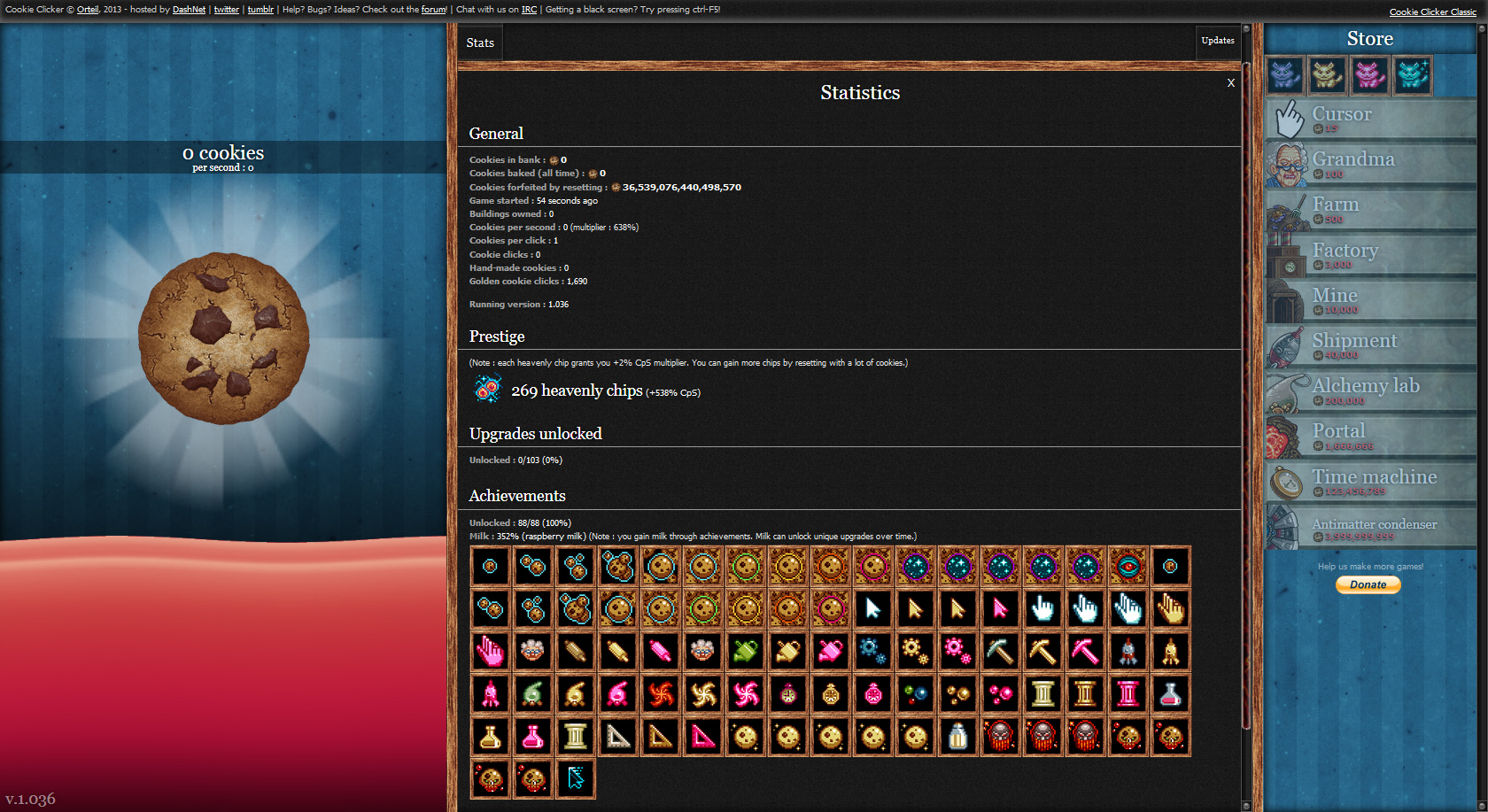This screenshot has height=812, width=1488.
Task: Select the gold pinwheel portal achievement
Action: (703, 693)
